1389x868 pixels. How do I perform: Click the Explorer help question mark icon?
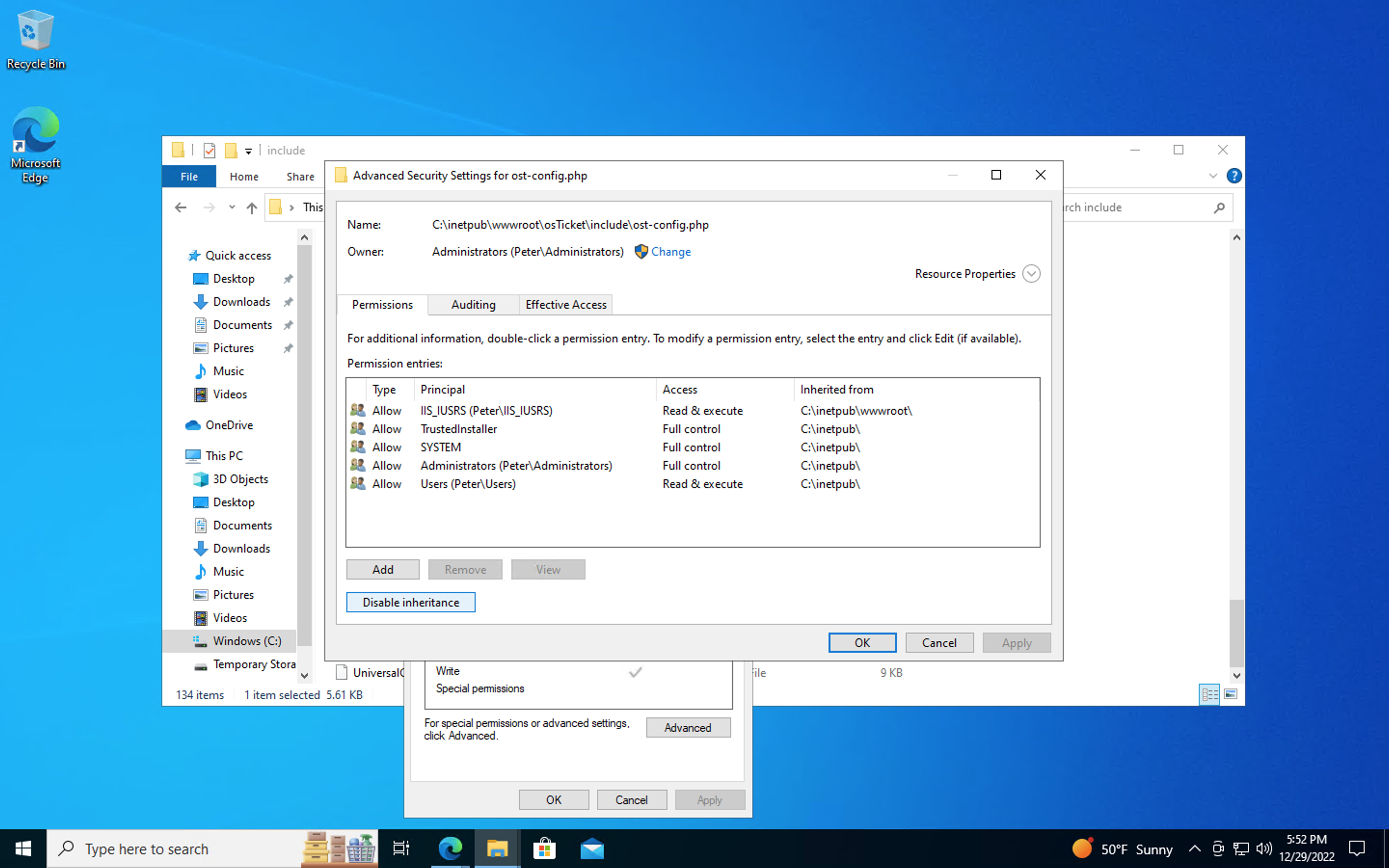1233,176
